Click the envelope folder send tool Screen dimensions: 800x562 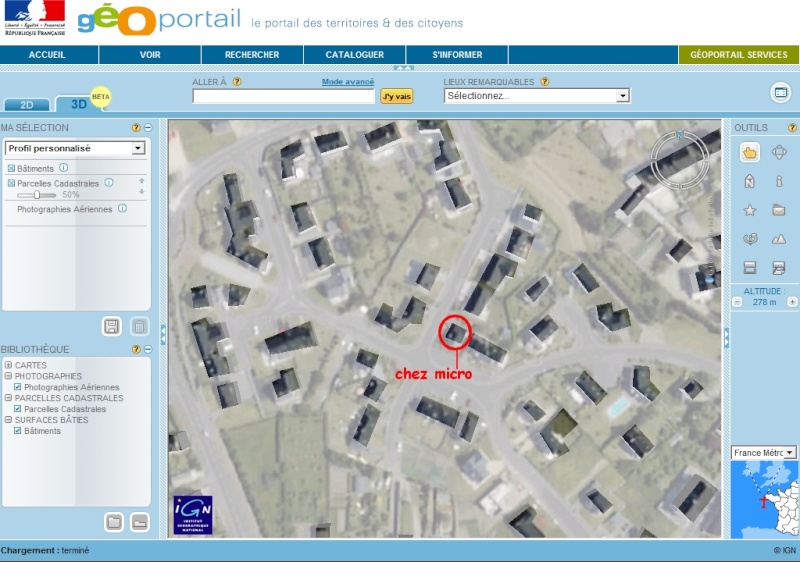tap(779, 210)
